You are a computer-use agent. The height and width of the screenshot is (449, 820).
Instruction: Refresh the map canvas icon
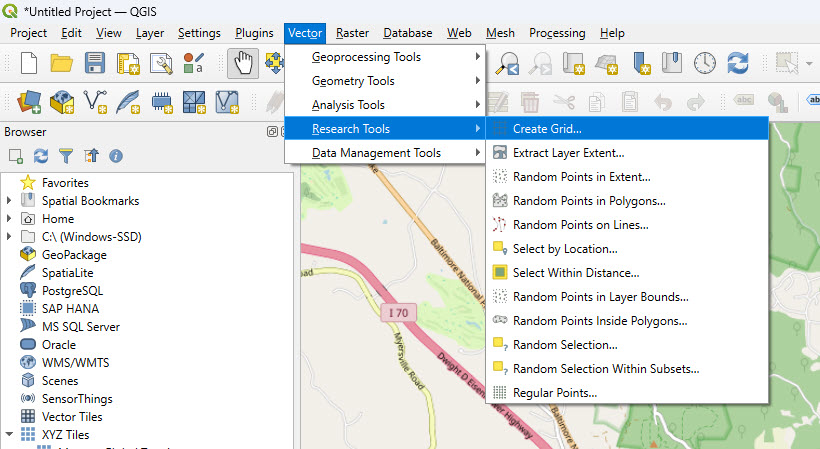pyautogui.click(x=737, y=63)
